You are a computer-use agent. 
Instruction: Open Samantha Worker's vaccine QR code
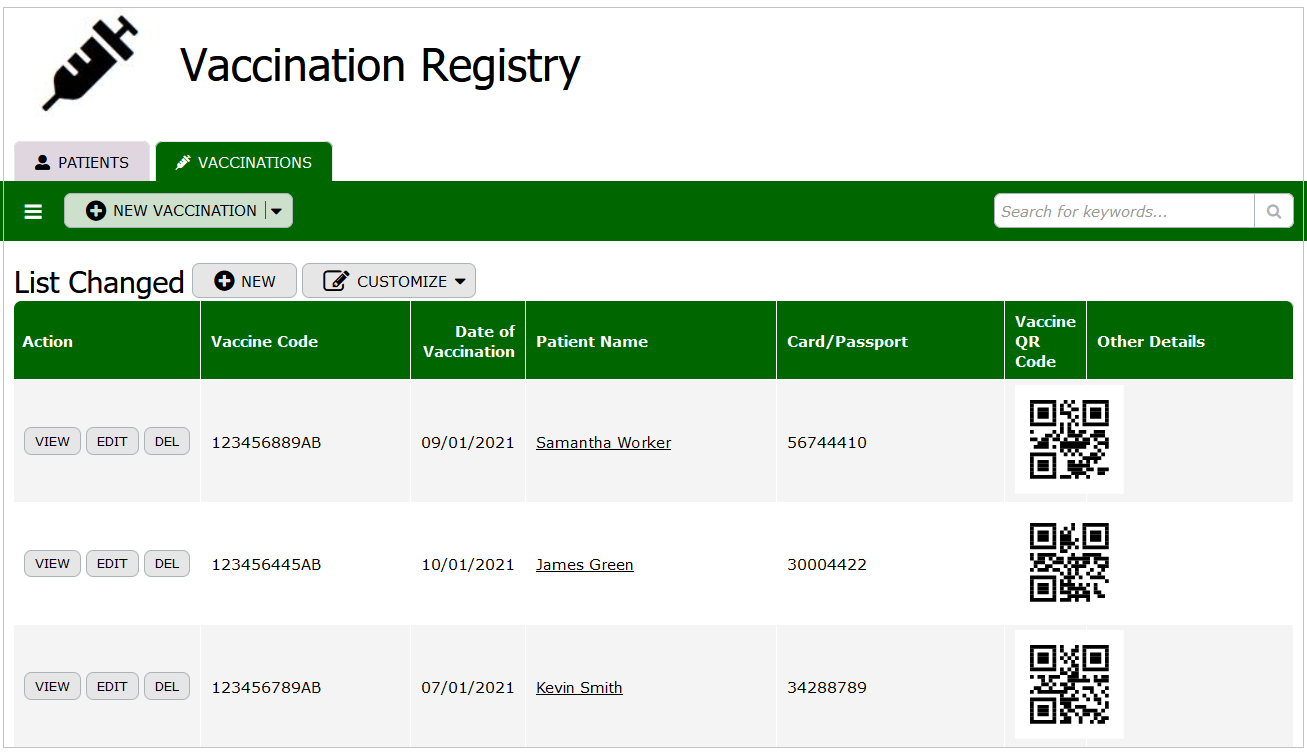[1069, 440]
